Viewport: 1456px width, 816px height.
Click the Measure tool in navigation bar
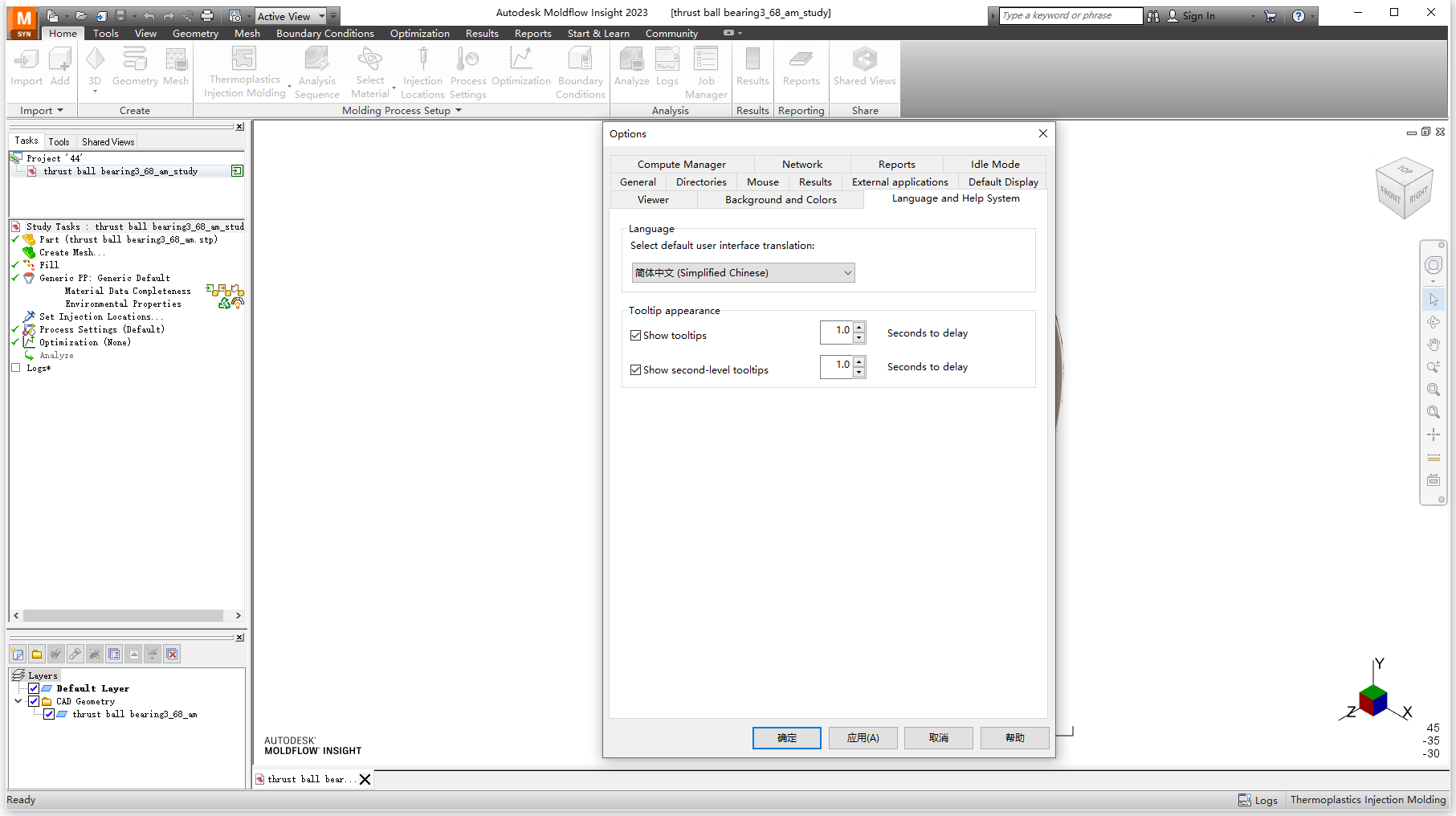coord(1434,457)
